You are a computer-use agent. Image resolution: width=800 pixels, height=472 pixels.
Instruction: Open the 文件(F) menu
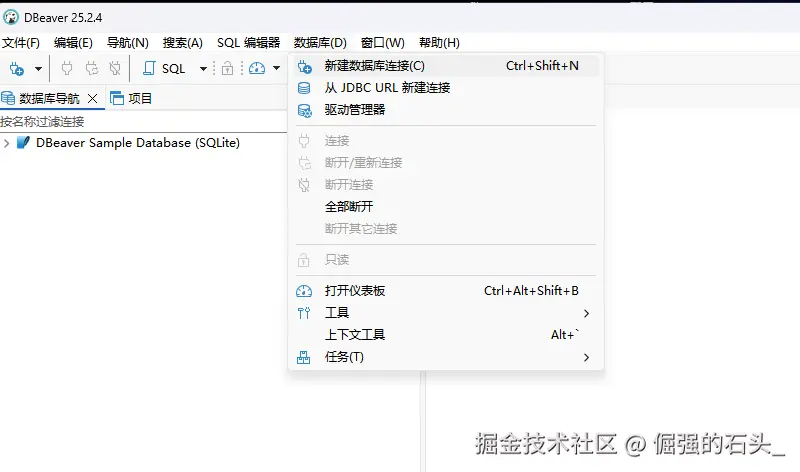click(x=21, y=42)
